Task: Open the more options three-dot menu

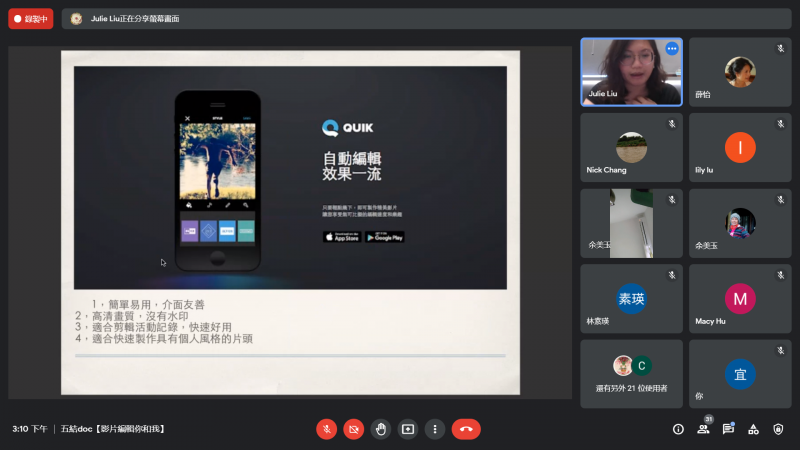Action: [x=435, y=429]
